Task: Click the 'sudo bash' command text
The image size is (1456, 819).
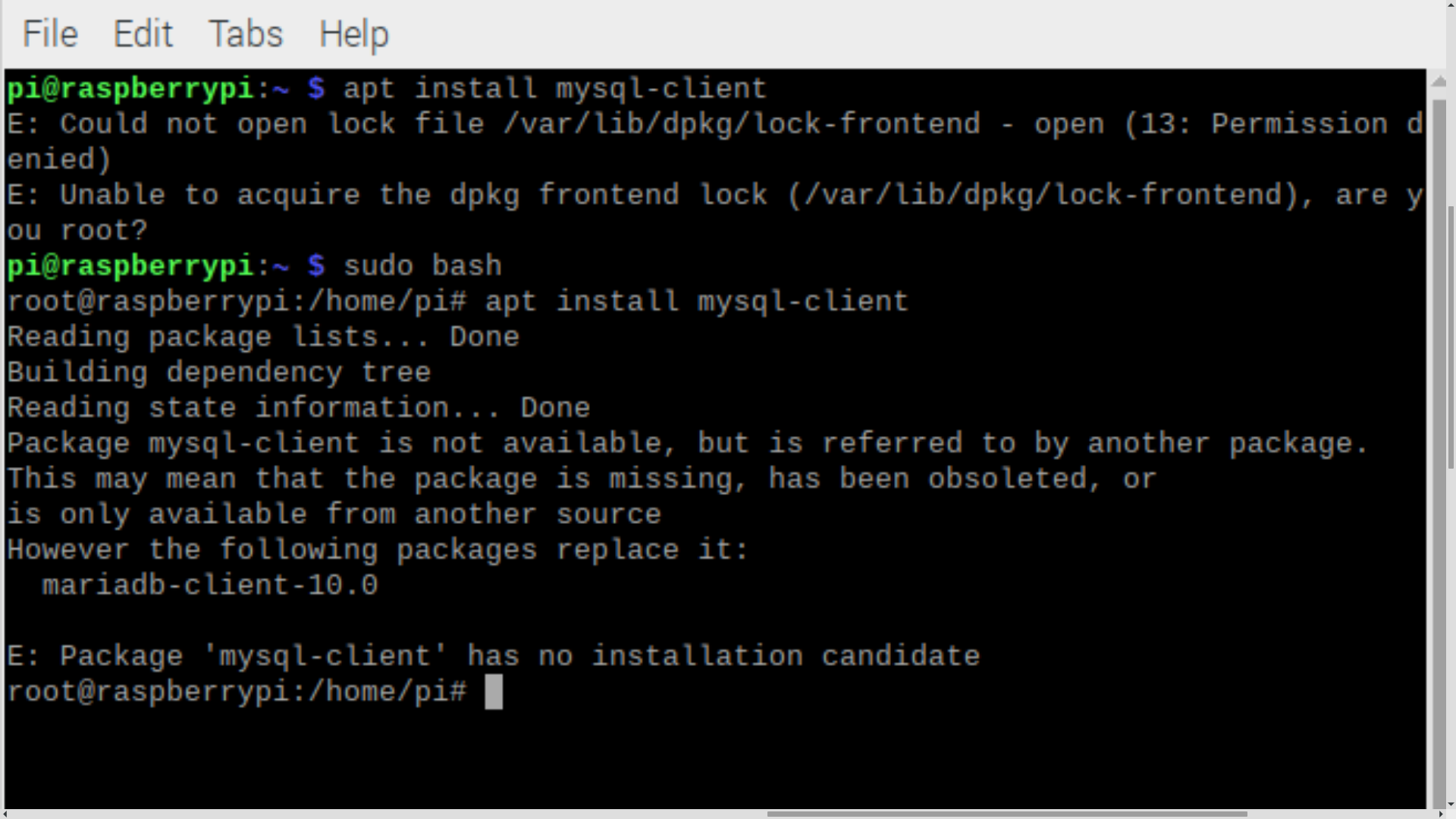Action: (x=422, y=266)
